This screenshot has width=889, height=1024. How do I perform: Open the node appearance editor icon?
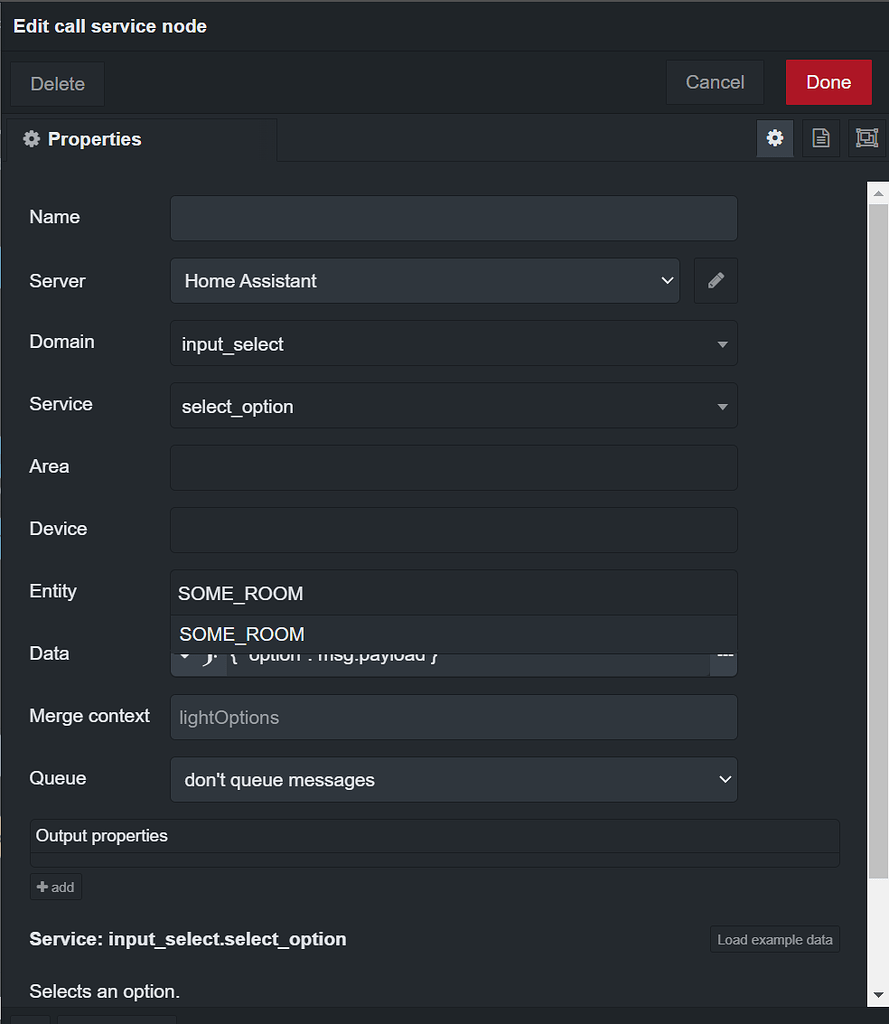click(866, 138)
